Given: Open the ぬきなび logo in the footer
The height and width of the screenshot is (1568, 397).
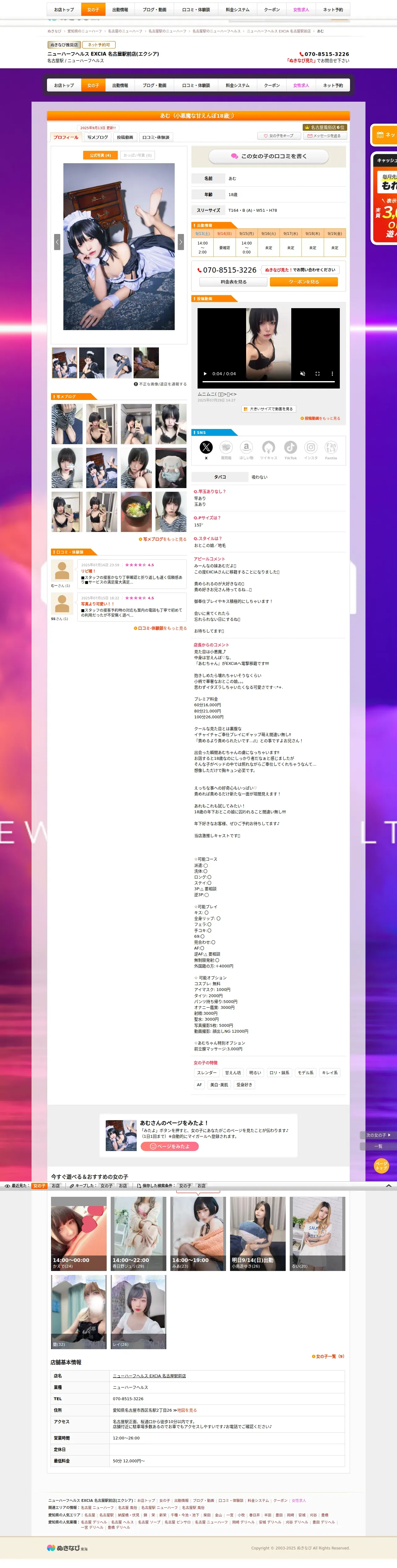Looking at the screenshot, I should click(67, 1548).
